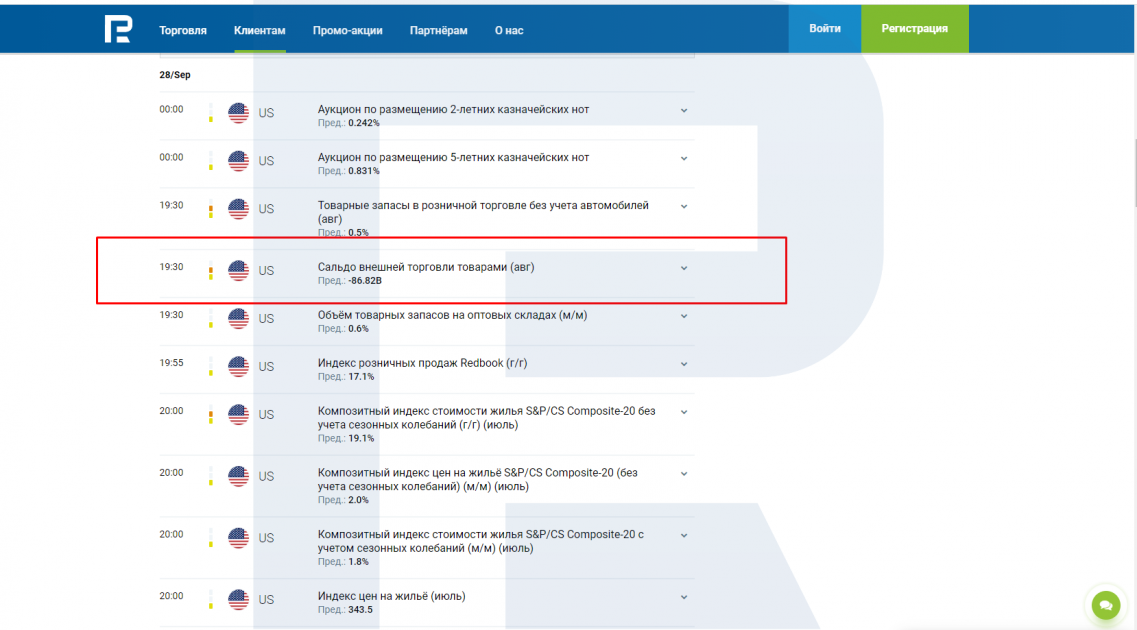
Task: Click importance indicator for Redbook retail sales row
Action: [211, 366]
